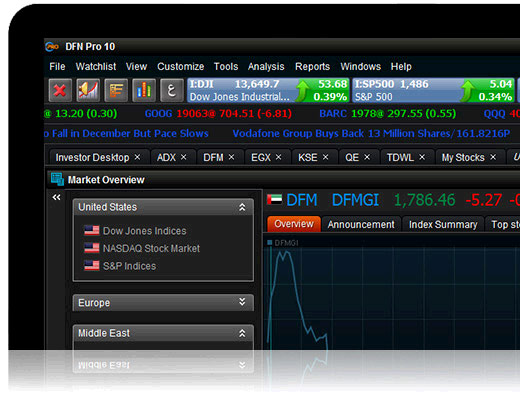Close the Investor Desktop tab

(137, 157)
